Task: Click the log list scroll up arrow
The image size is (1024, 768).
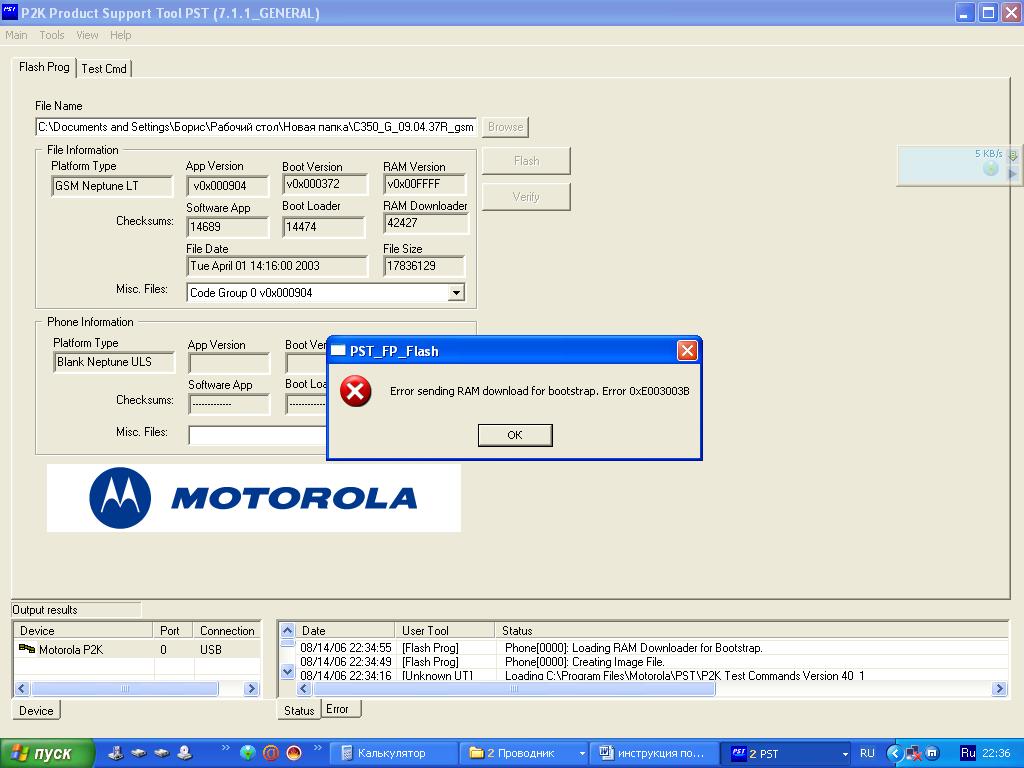Action: click(x=287, y=631)
